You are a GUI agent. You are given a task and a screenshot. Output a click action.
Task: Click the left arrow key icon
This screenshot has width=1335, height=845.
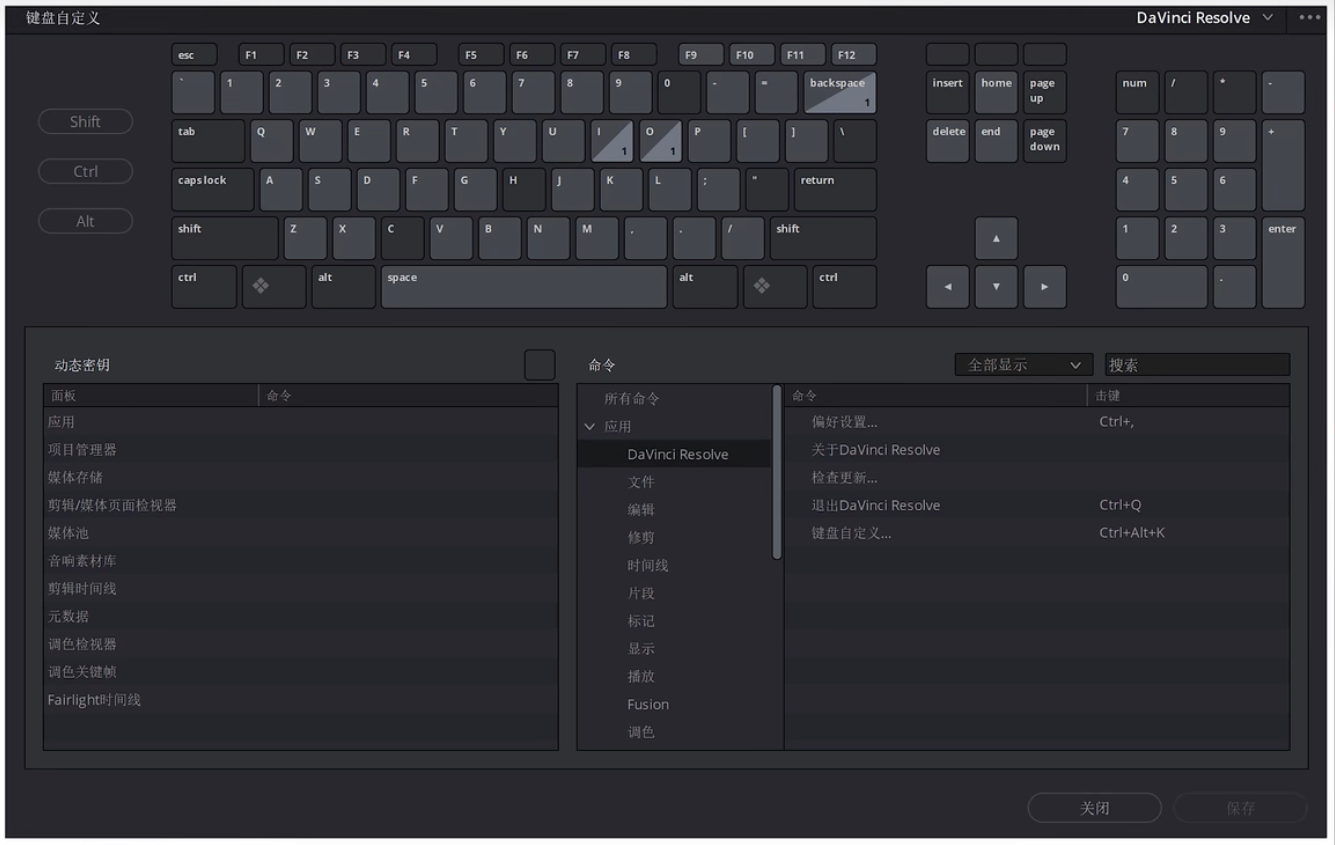point(947,287)
